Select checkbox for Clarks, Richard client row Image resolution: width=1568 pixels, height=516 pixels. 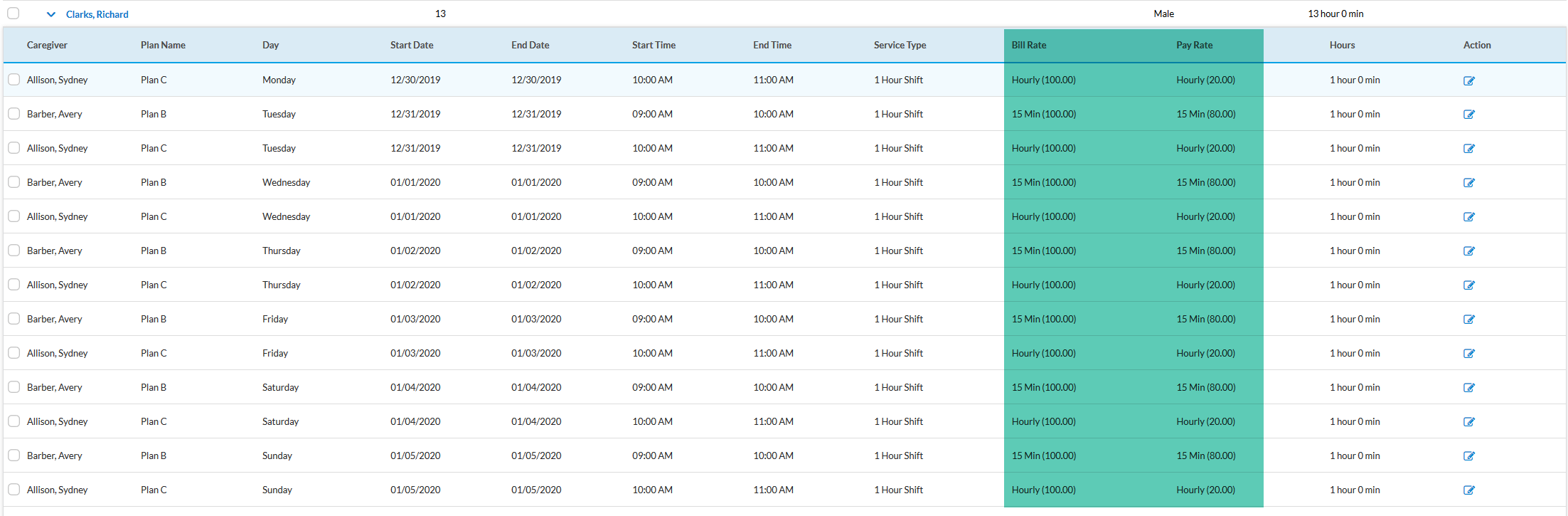tap(14, 14)
